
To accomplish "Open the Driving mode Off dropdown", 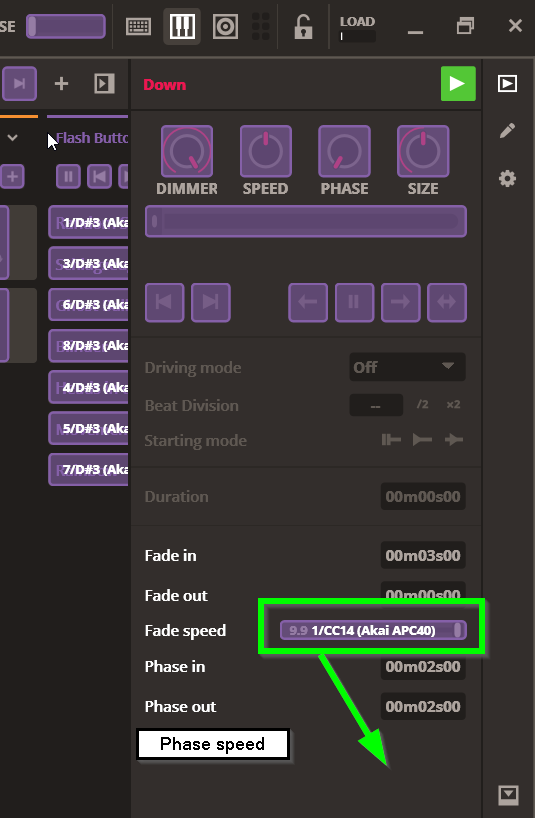I will (407, 367).
